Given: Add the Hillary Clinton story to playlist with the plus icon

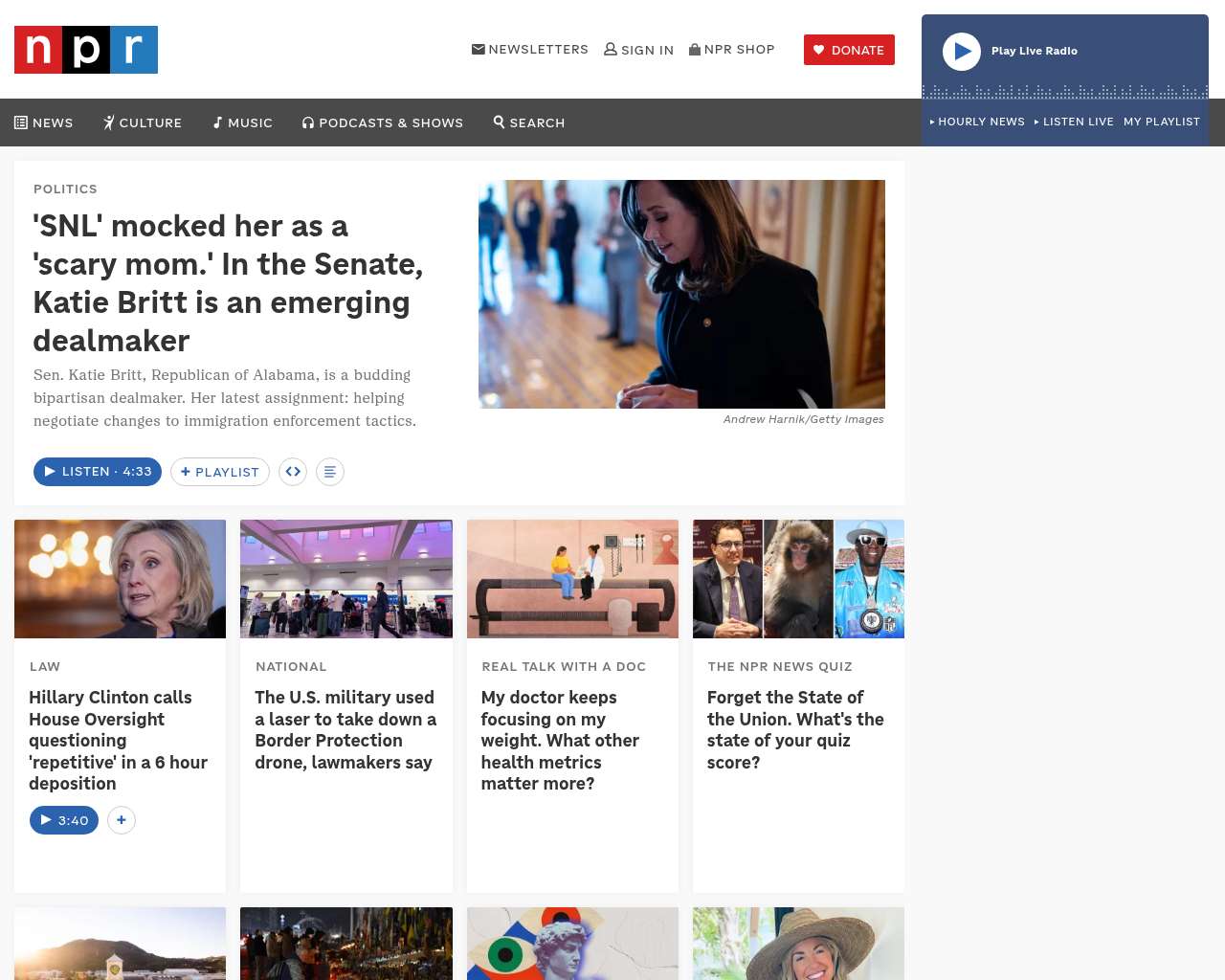Looking at the screenshot, I should (122, 820).
